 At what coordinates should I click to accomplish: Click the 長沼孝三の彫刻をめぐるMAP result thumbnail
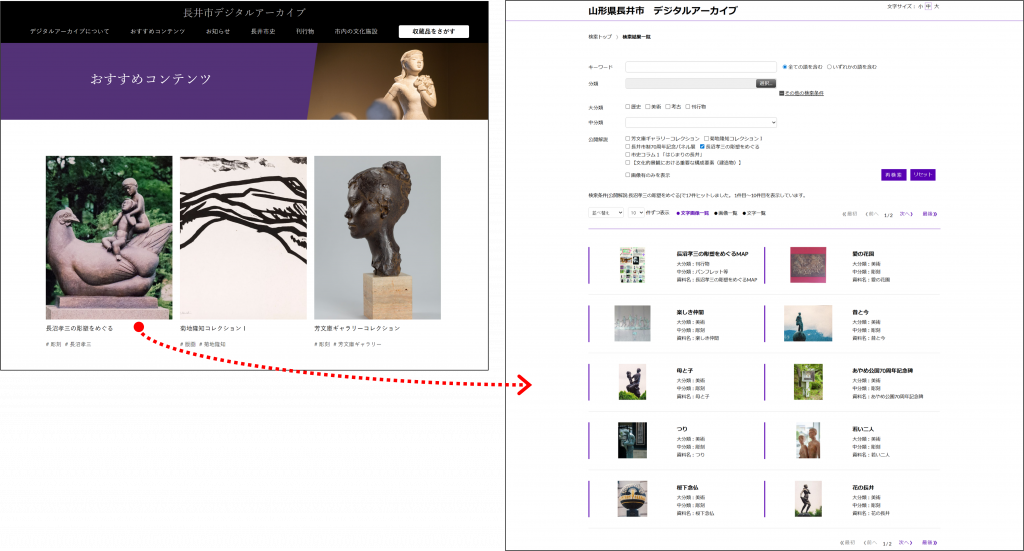click(x=632, y=265)
